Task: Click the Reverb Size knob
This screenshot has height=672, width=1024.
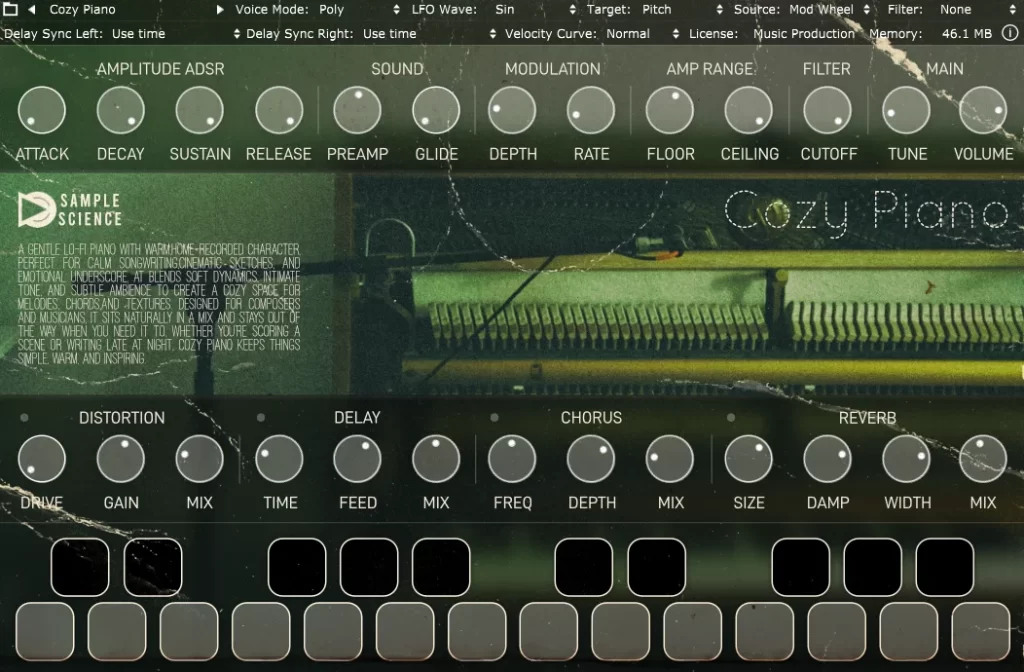Action: point(748,459)
